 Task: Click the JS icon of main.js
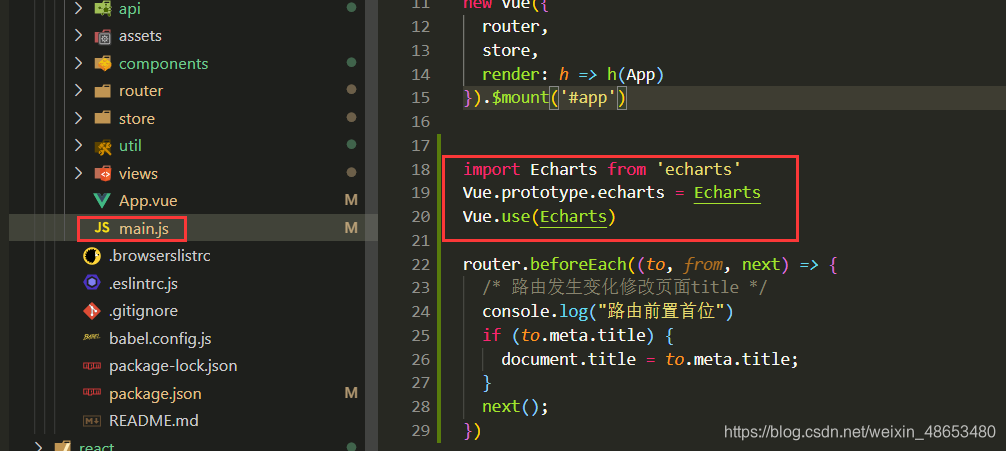pos(101,228)
